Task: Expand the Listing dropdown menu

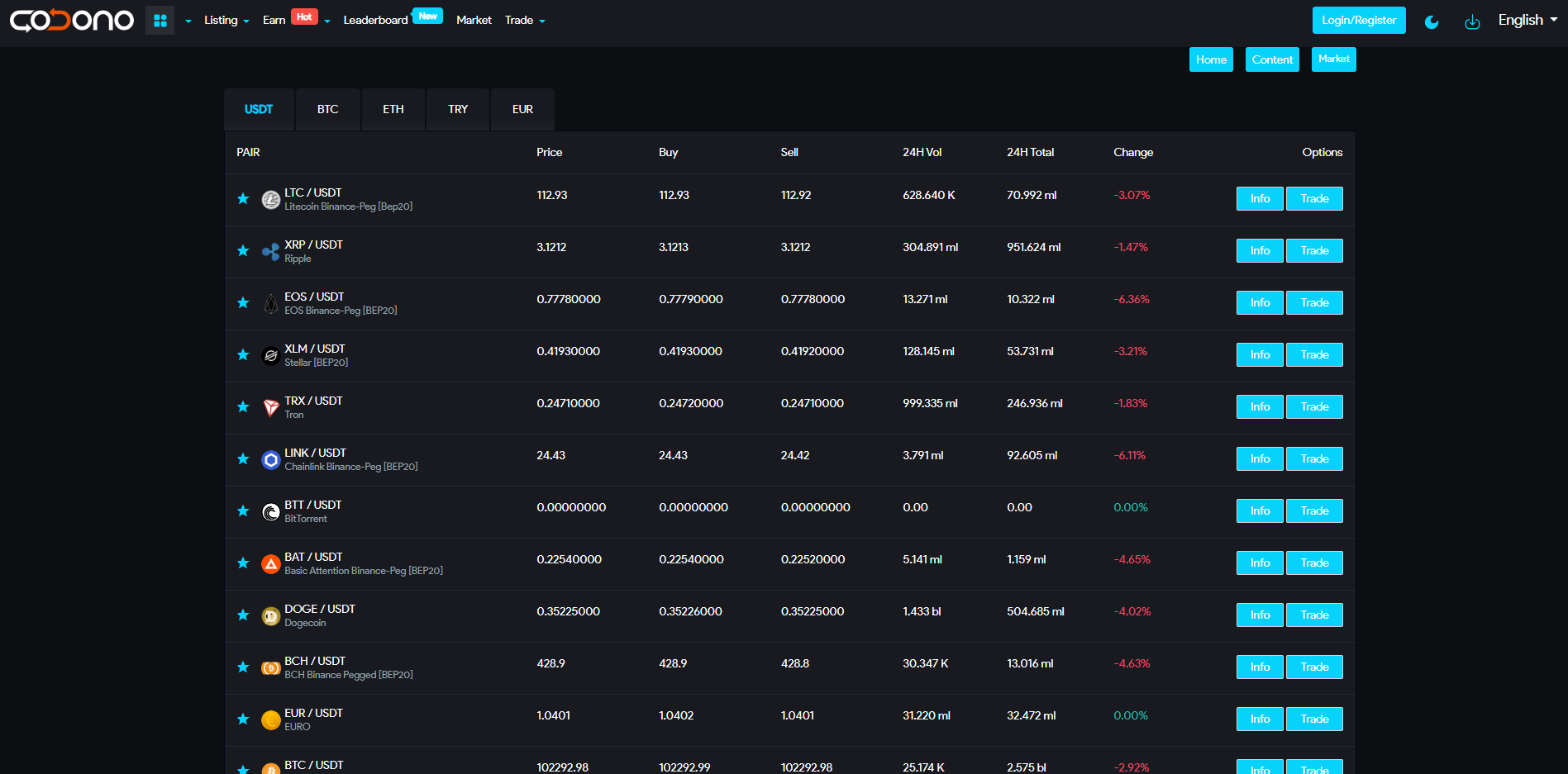Action: (226, 20)
